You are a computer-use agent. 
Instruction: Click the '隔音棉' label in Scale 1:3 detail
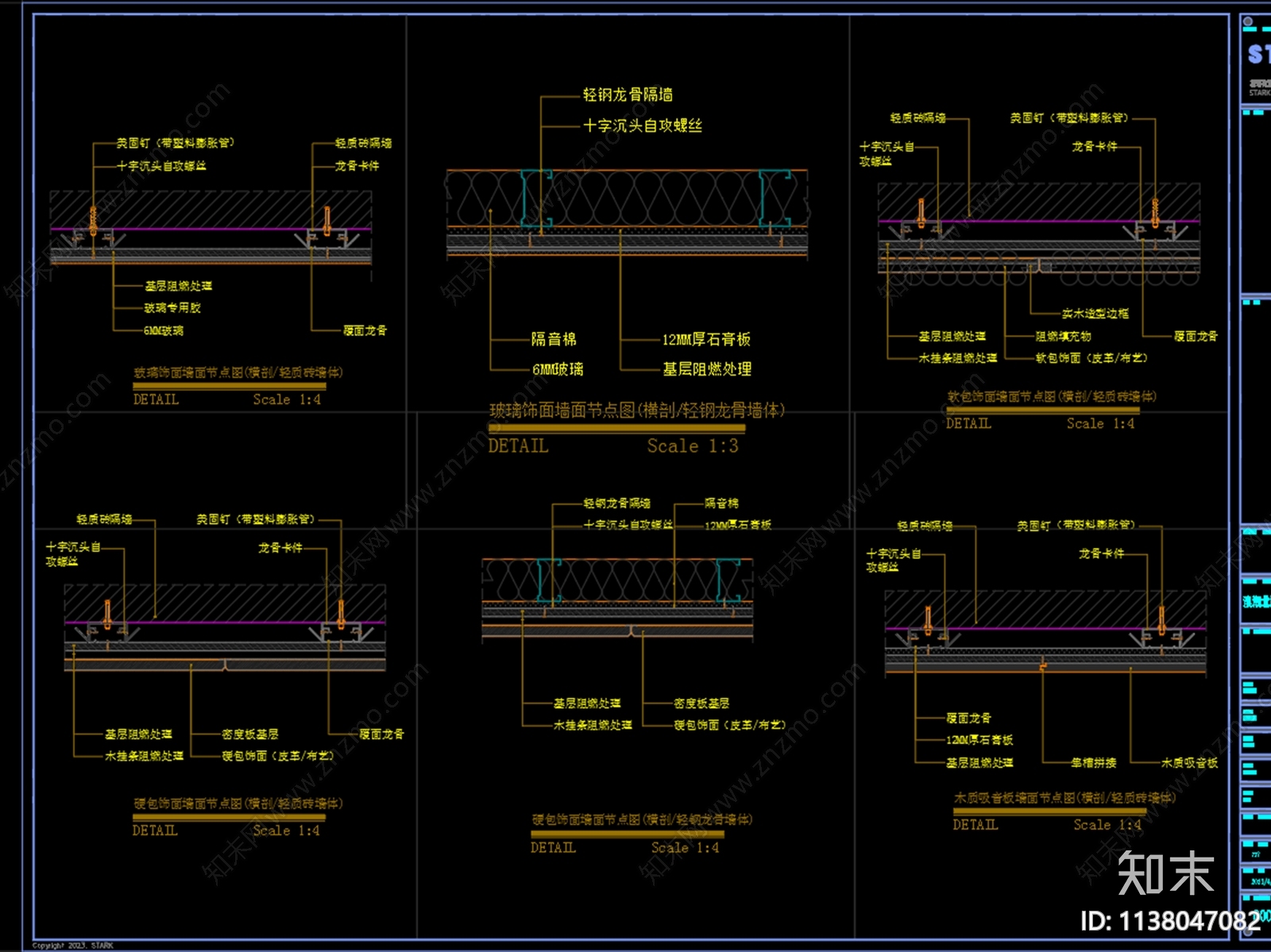[x=554, y=339]
